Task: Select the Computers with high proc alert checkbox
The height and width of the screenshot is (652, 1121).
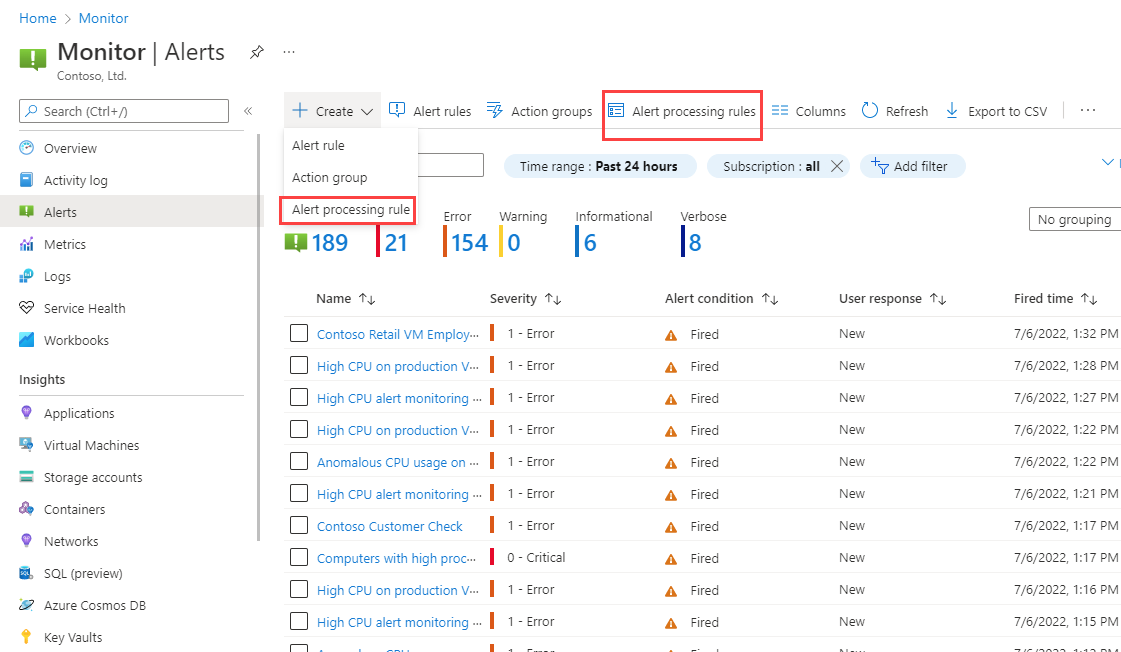Action: coord(298,557)
